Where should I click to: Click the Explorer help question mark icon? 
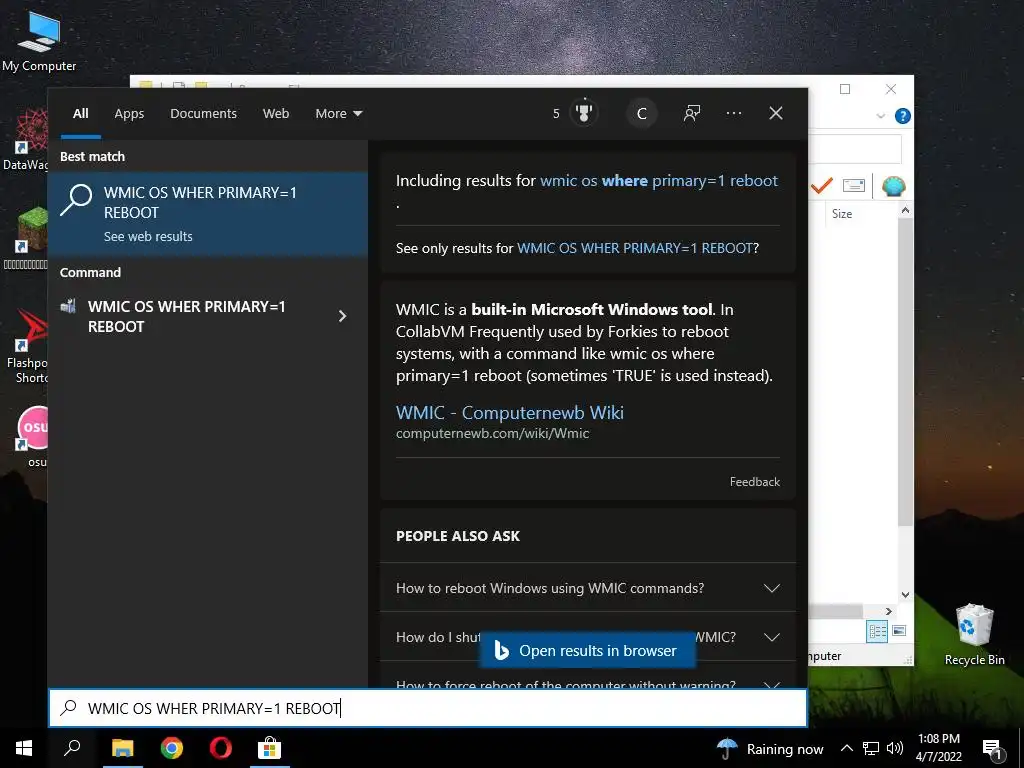pyautogui.click(x=903, y=116)
